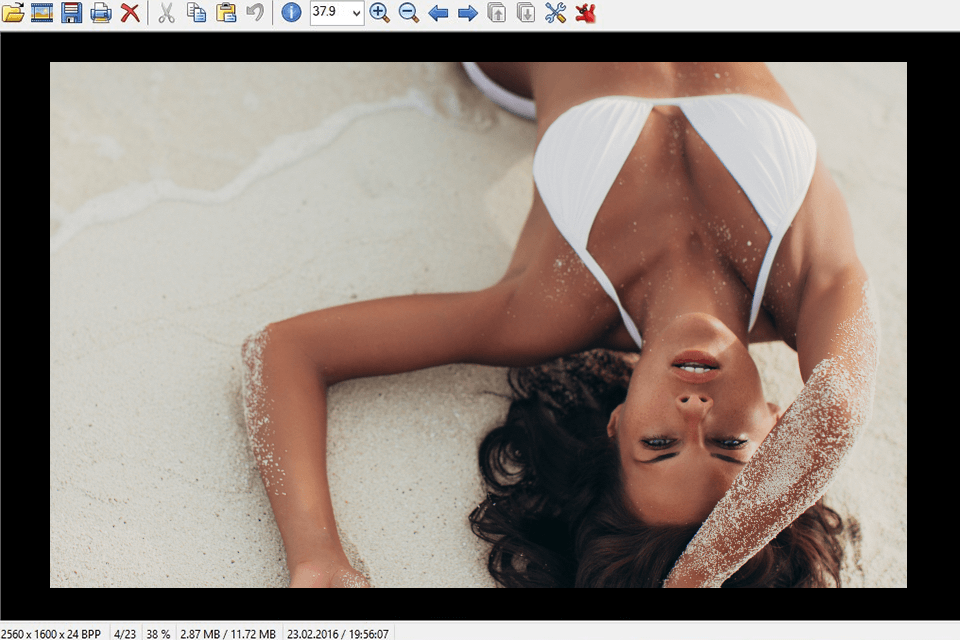This screenshot has height=640, width=960.
Task: Print the current image
Action: point(101,13)
